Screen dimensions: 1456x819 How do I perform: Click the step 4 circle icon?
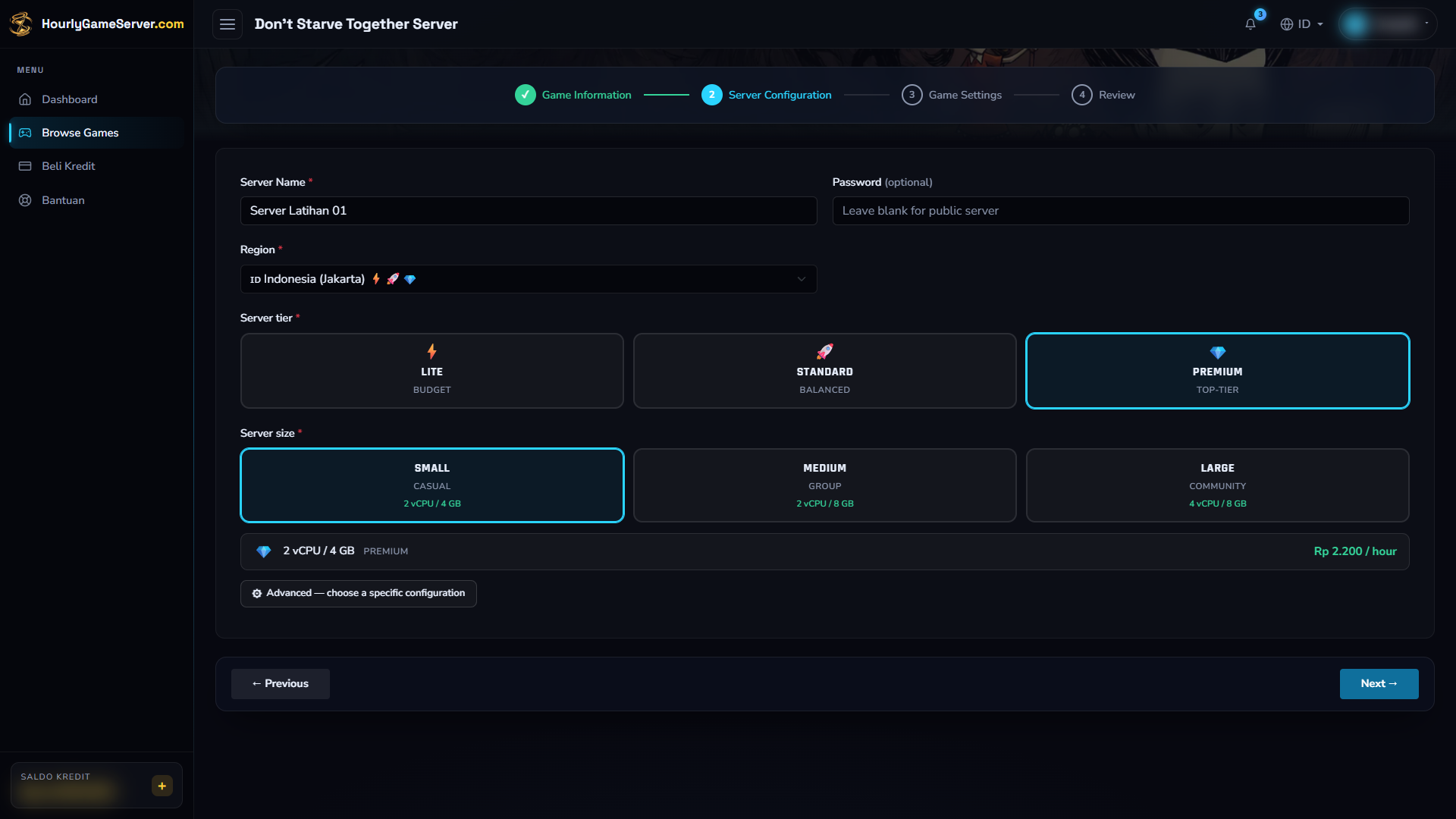1082,95
